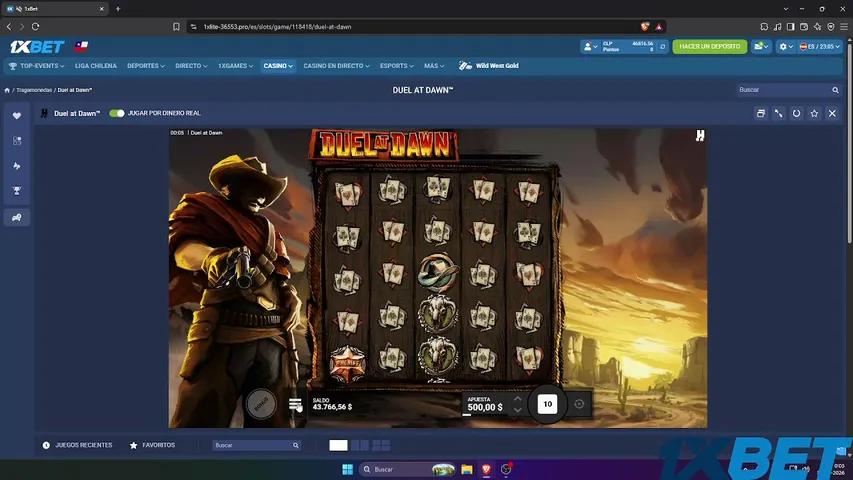Expand the CASINO EN DIRECTO dropdown
This screenshot has width=853, height=480.
pos(336,66)
